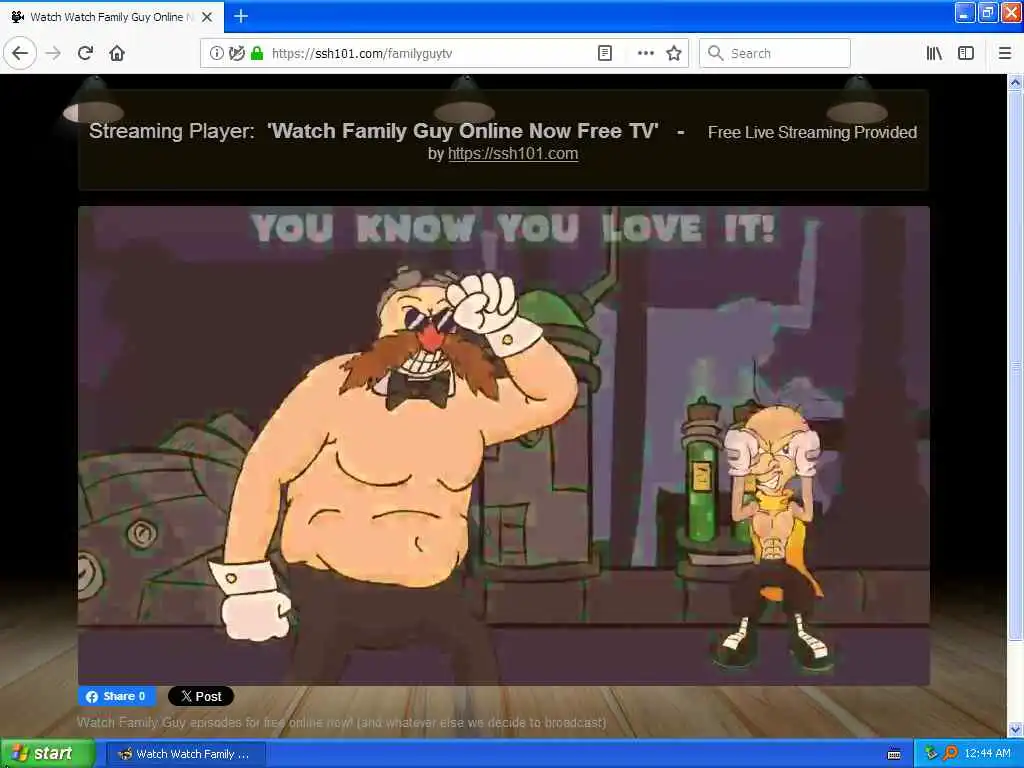Viewport: 1024px width, 768px height.
Task: Click the magnifier icon in search box
Action: pyautogui.click(x=716, y=53)
